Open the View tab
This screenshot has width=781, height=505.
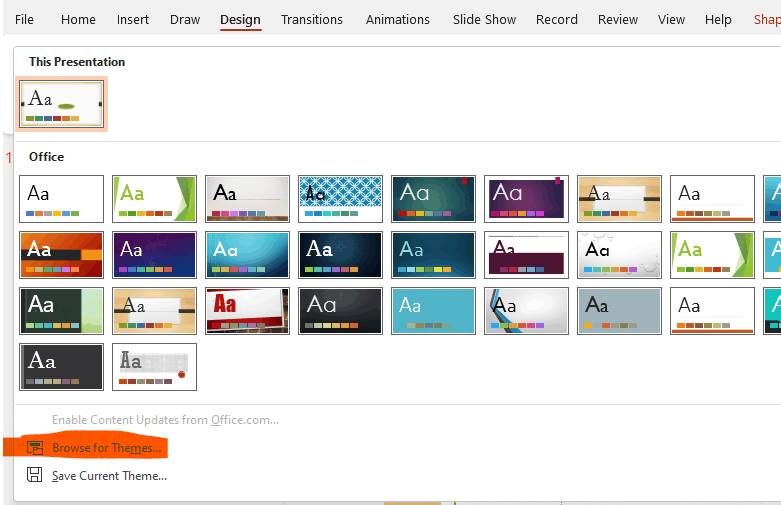point(671,19)
